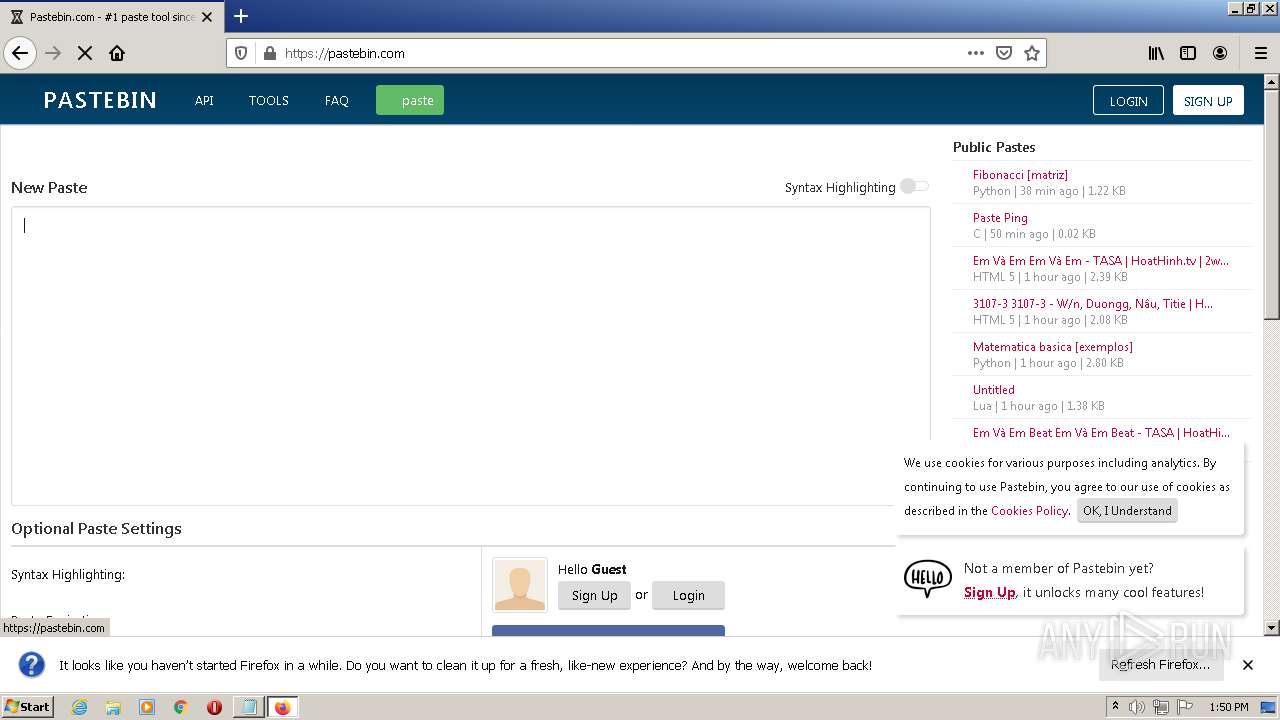Viewport: 1280px width, 720px height.
Task: Open the 3107-3 W/n, Duongg paste
Action: pyautogui.click(x=1093, y=303)
